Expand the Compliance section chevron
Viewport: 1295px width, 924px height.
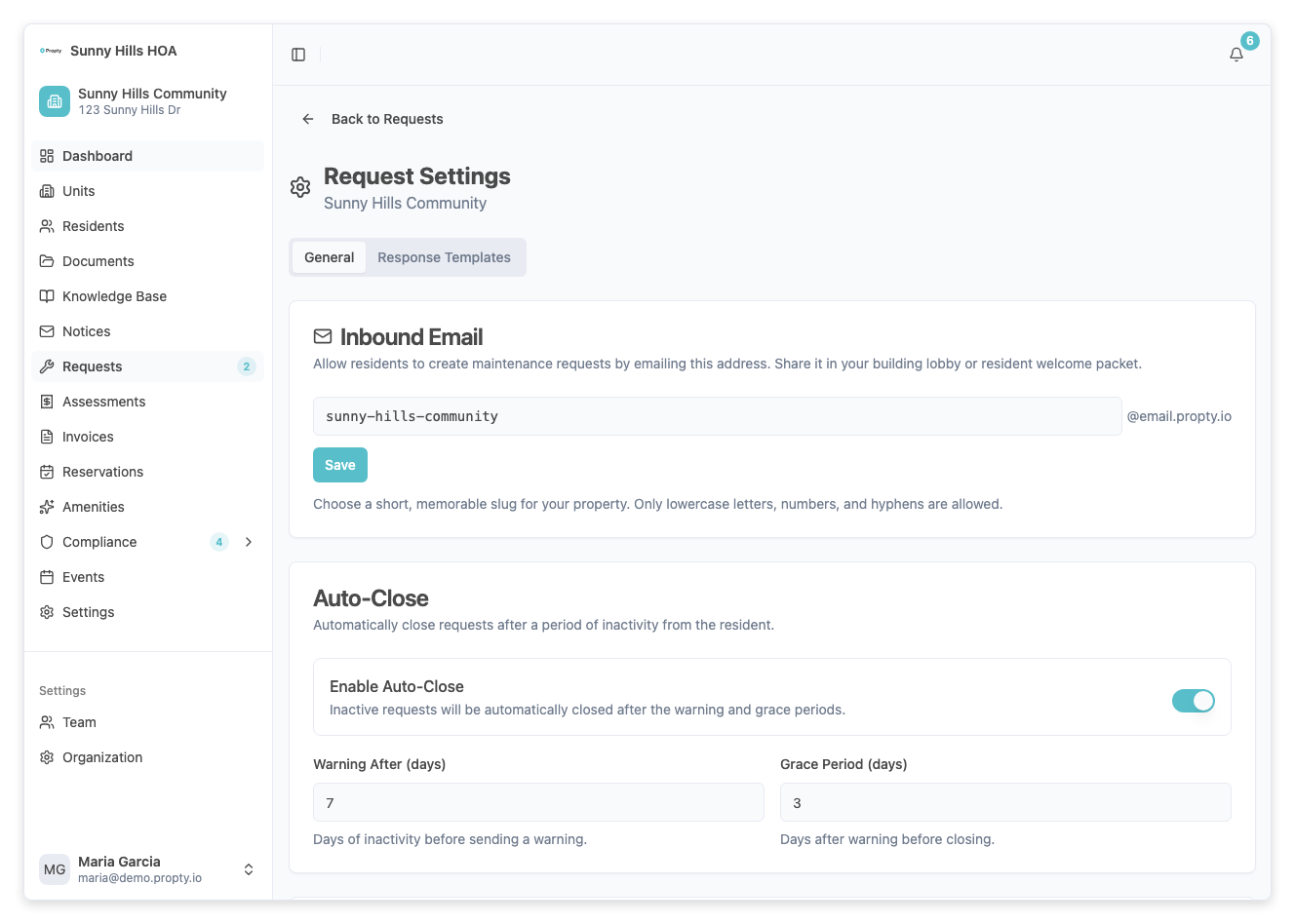click(x=249, y=542)
